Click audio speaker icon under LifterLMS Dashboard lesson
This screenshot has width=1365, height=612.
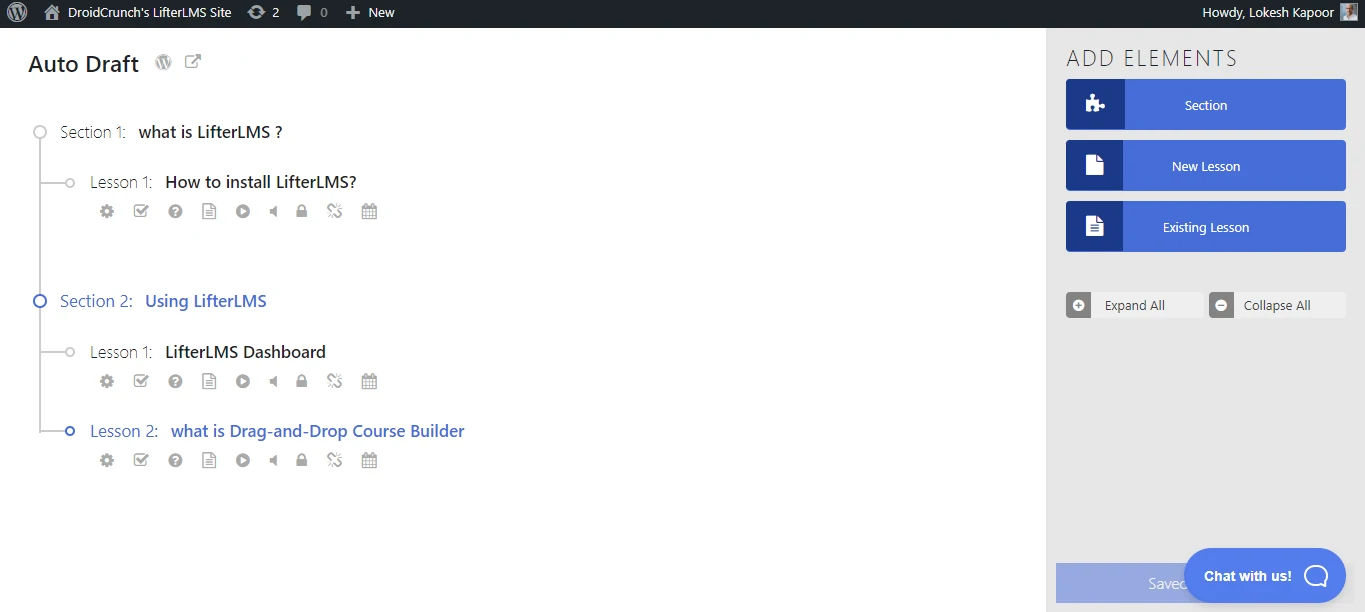[273, 381]
